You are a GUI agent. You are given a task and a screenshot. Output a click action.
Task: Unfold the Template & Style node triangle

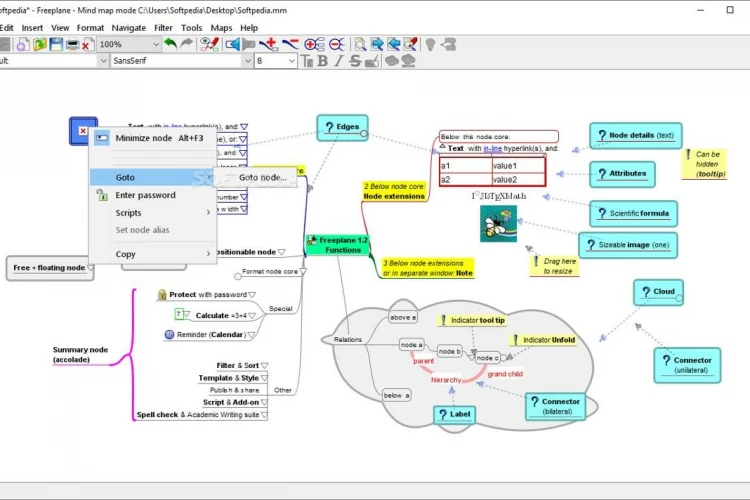click(264, 378)
